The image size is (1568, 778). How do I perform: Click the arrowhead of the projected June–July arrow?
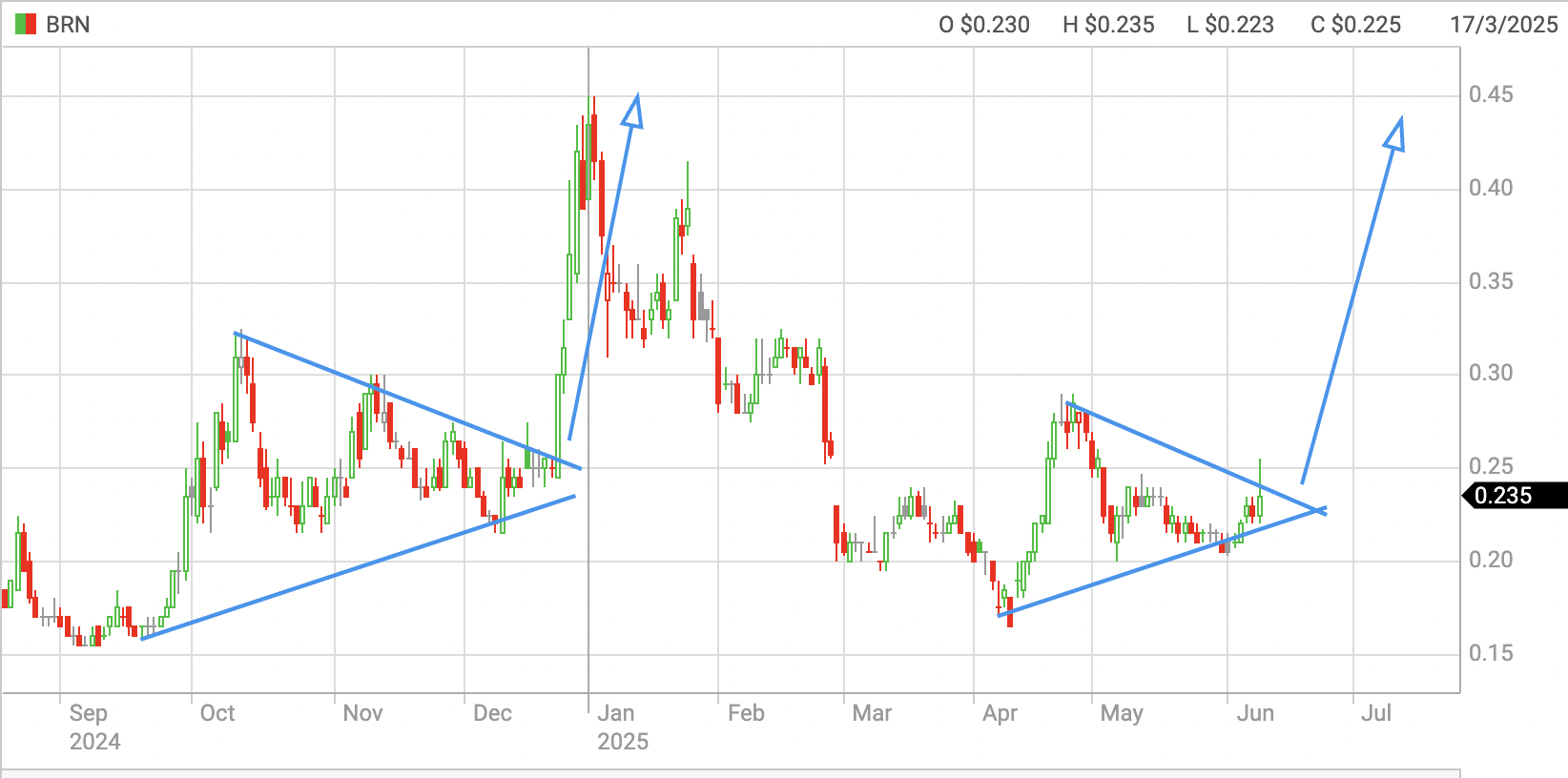click(1395, 134)
